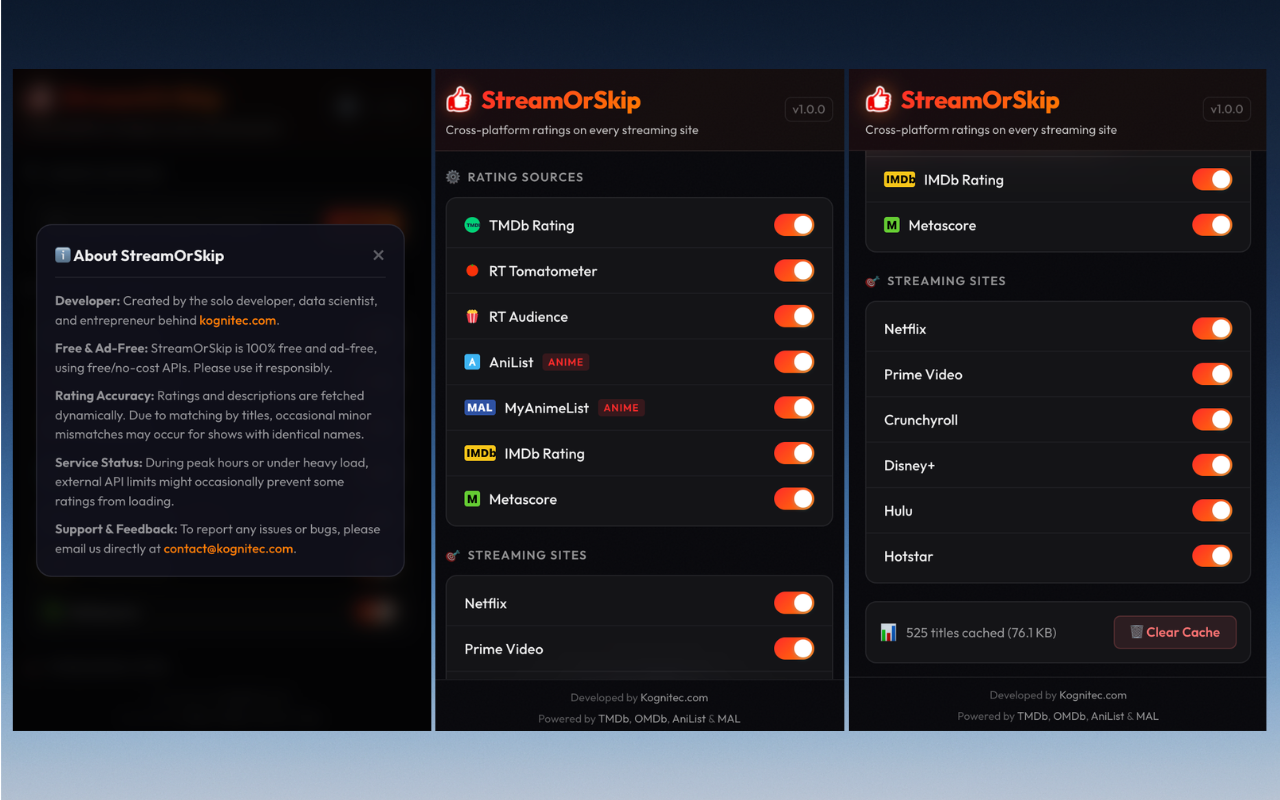Toggle Prime Video switch under the Rating Sources panel
Viewport: 1280px width, 800px height.
tap(794, 649)
